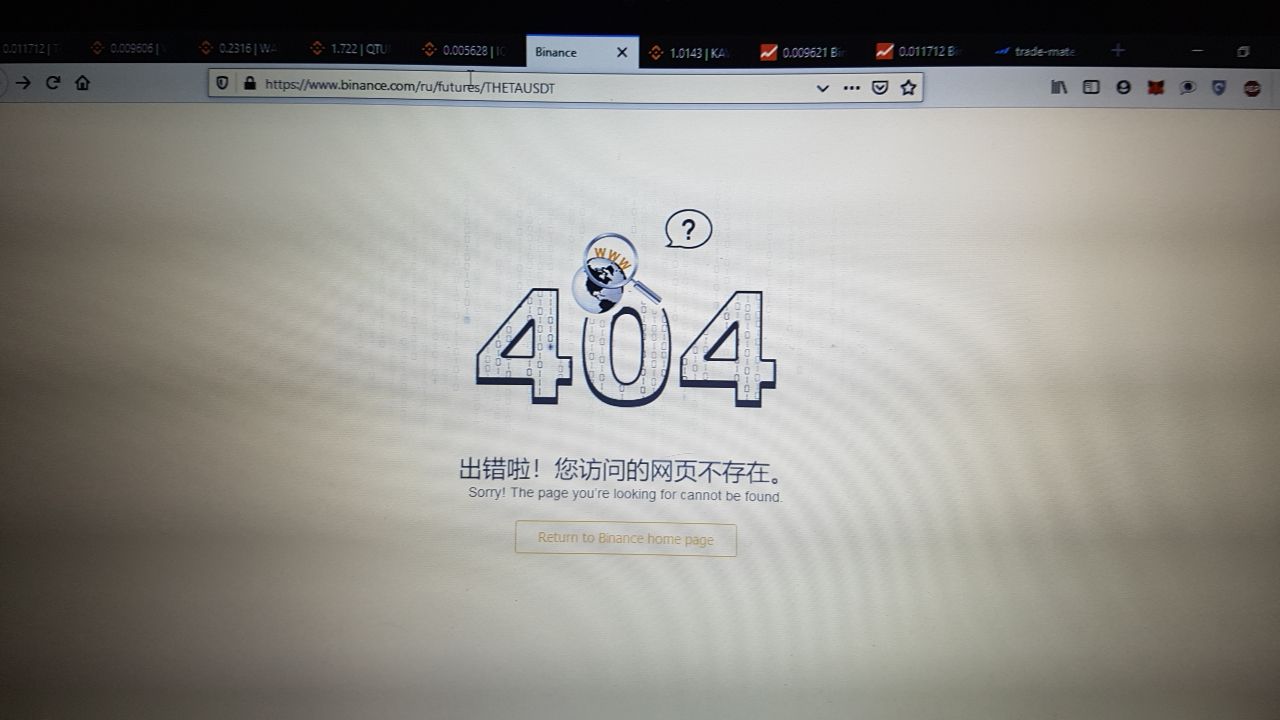
Task: Switch to the trade-mate tab
Action: [1036, 51]
